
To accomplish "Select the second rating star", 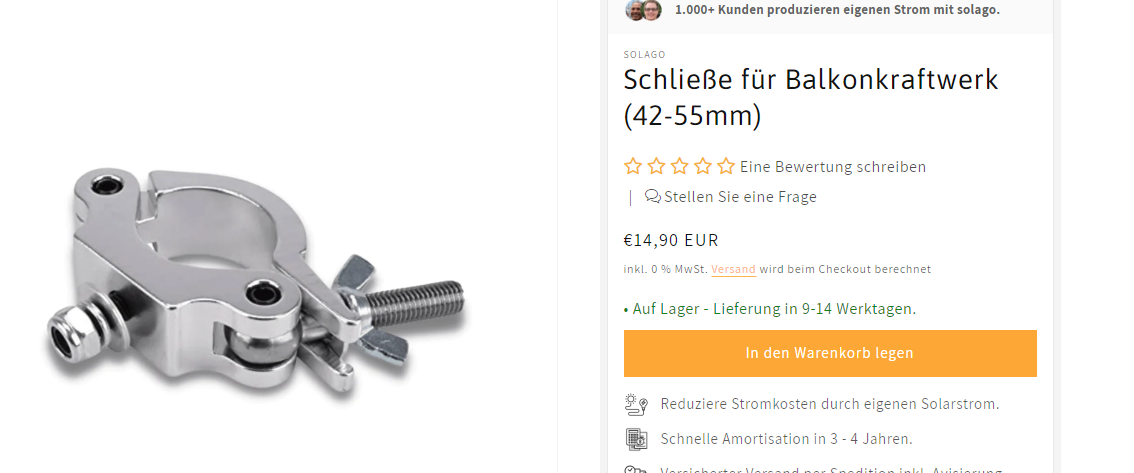I will [656, 166].
